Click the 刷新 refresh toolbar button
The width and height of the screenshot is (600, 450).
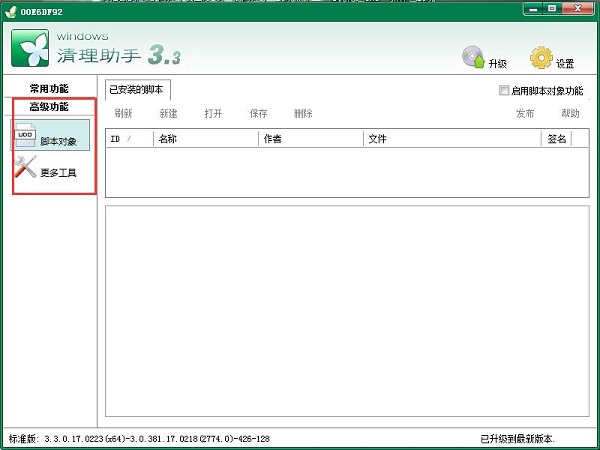123,113
